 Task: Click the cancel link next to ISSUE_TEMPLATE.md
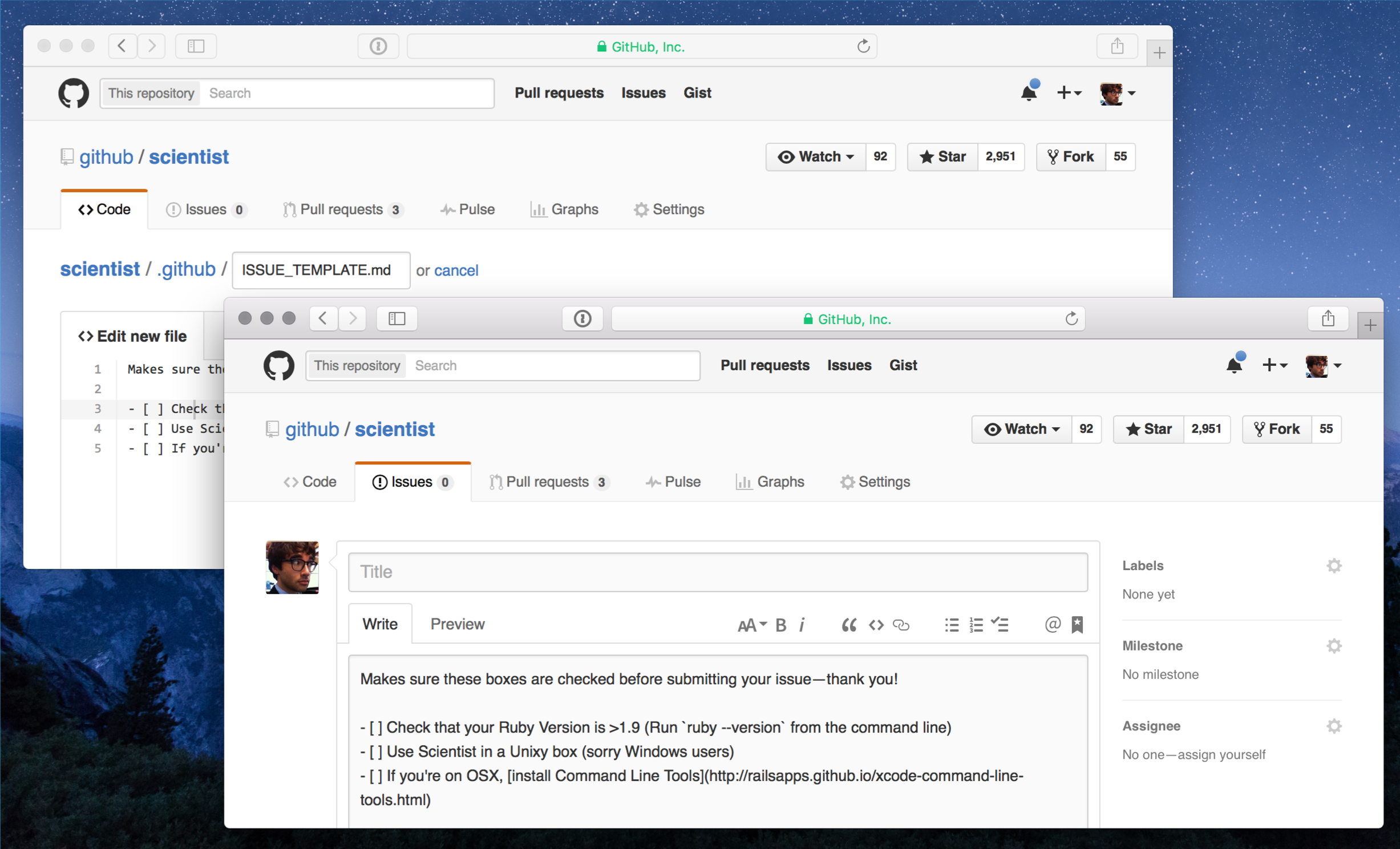456,270
